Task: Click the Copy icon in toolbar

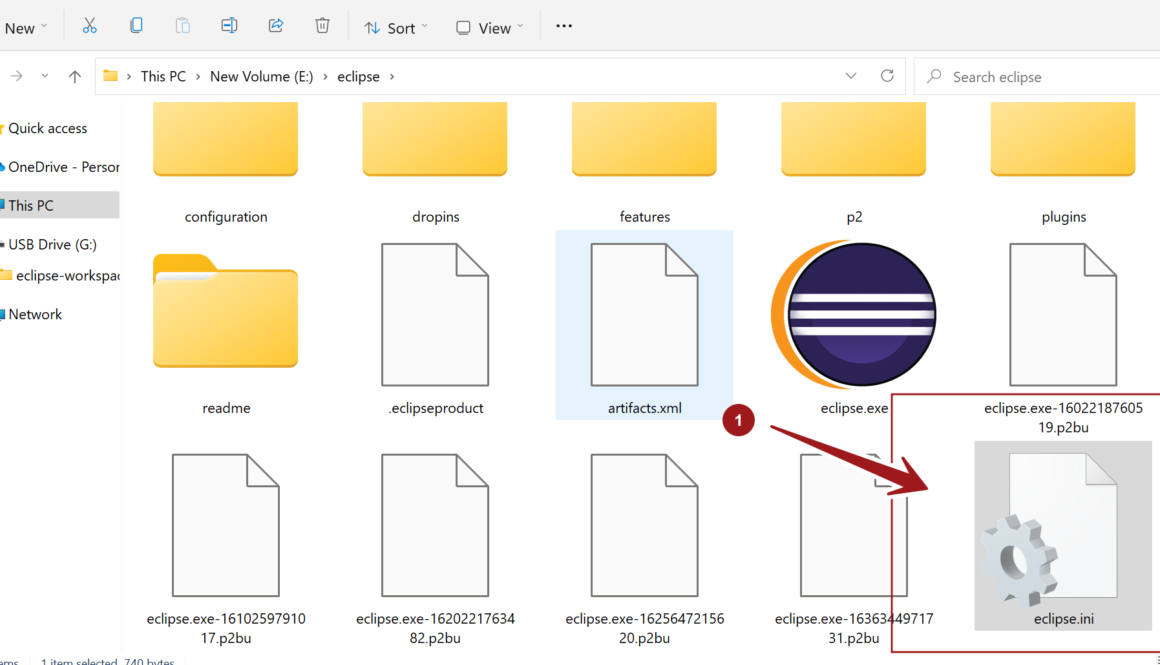Action: point(136,27)
